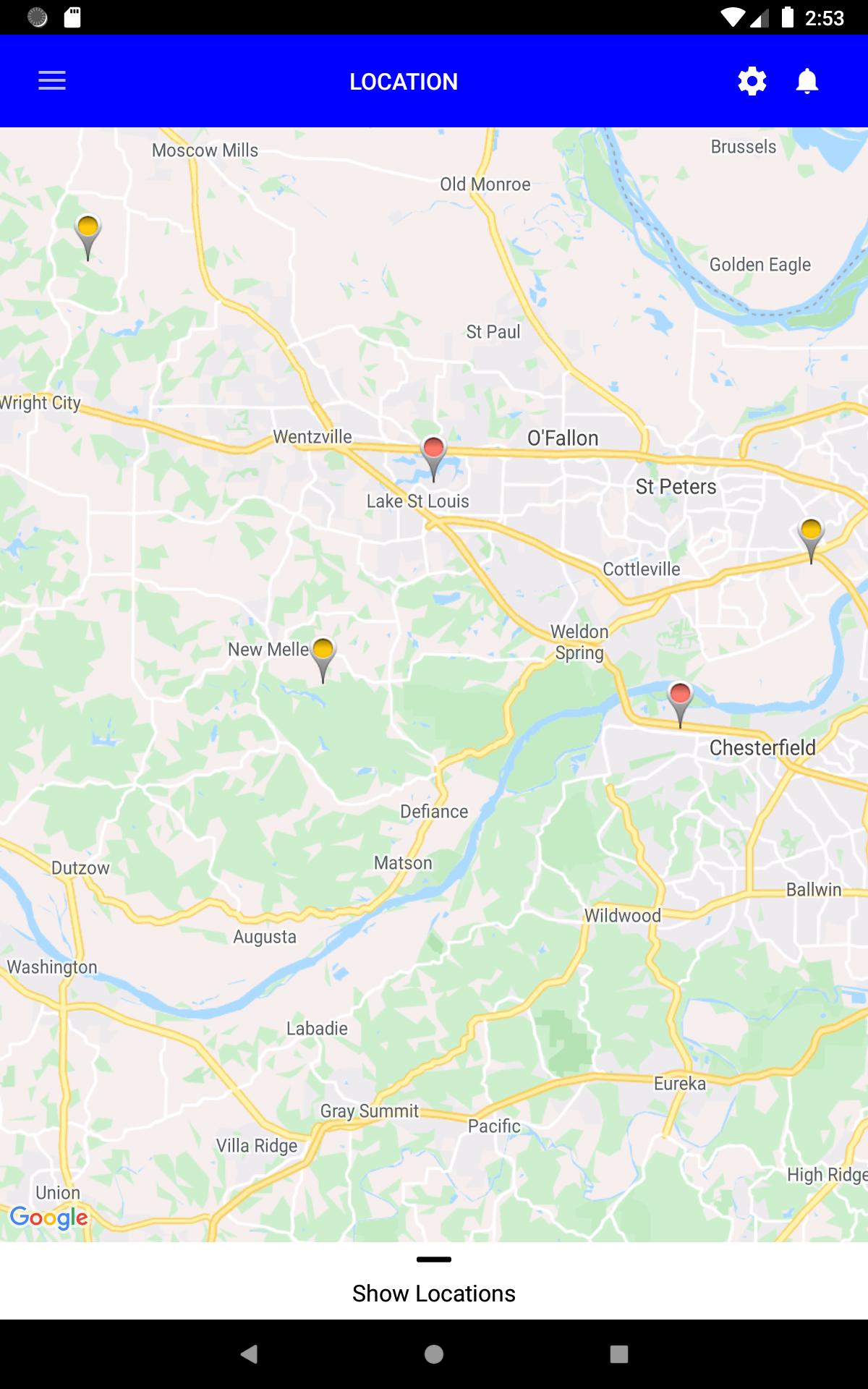Open recent apps with the square button
Screen dimensions: 868x1389
619,1354
